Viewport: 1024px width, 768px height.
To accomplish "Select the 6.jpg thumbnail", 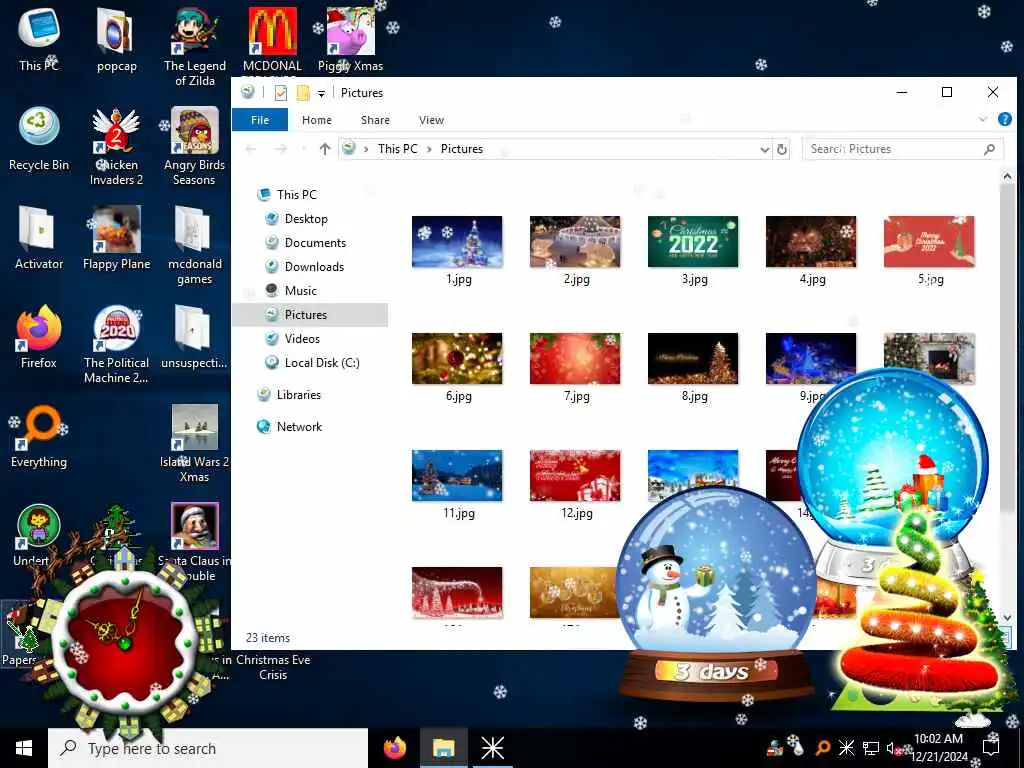I will click(457, 359).
